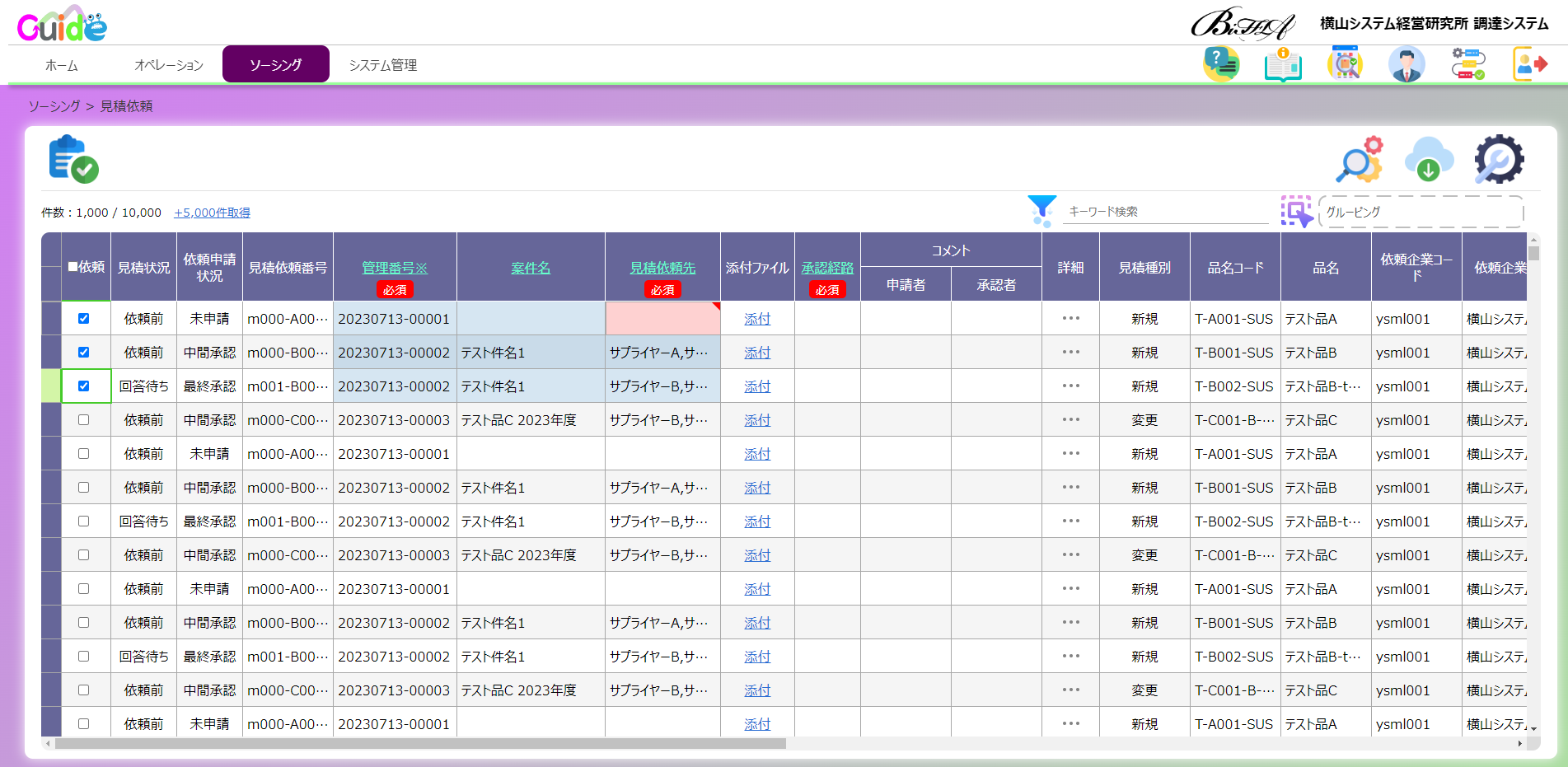Click the 詳細 column header
Image resolution: width=1568 pixels, height=767 pixels.
click(x=1070, y=267)
